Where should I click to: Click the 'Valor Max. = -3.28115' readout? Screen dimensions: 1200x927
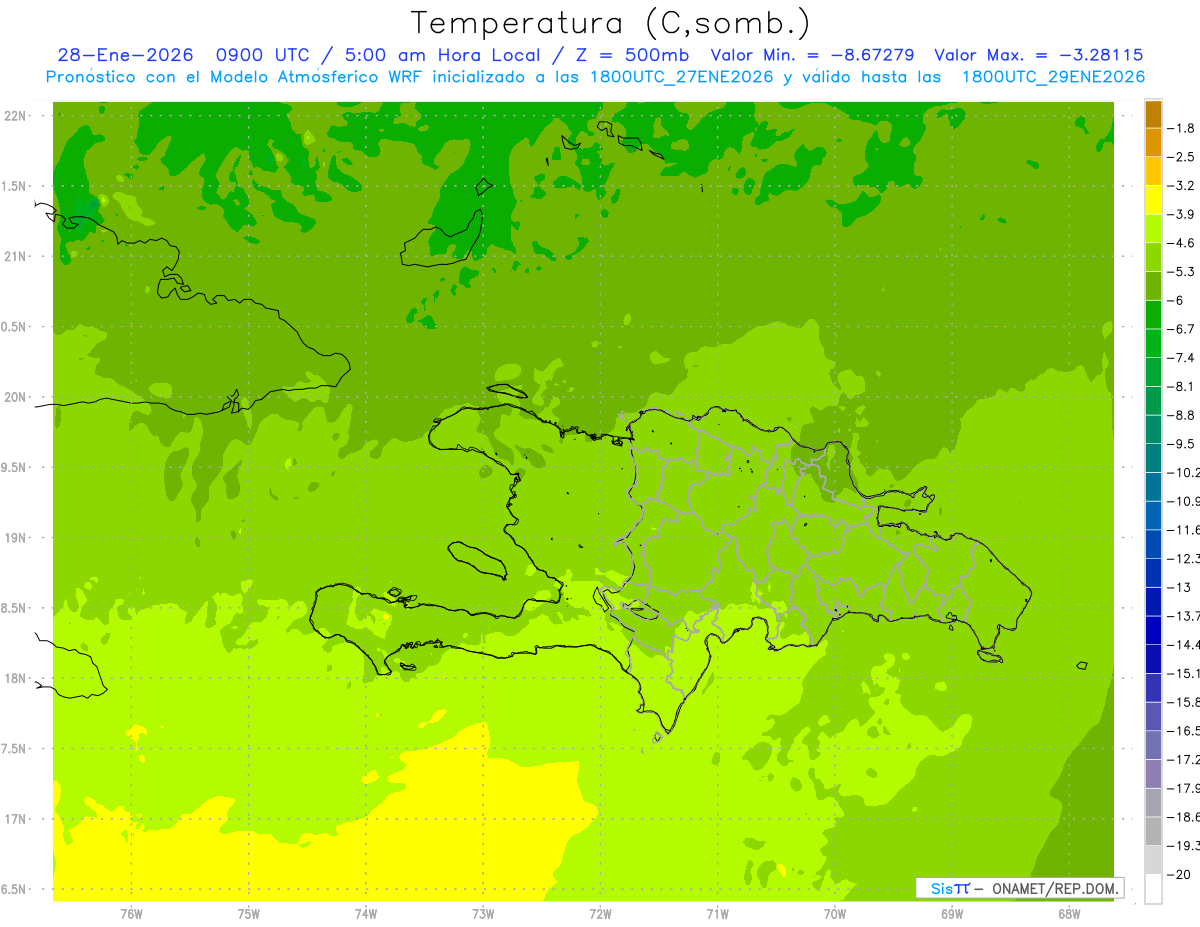tap(1038, 55)
